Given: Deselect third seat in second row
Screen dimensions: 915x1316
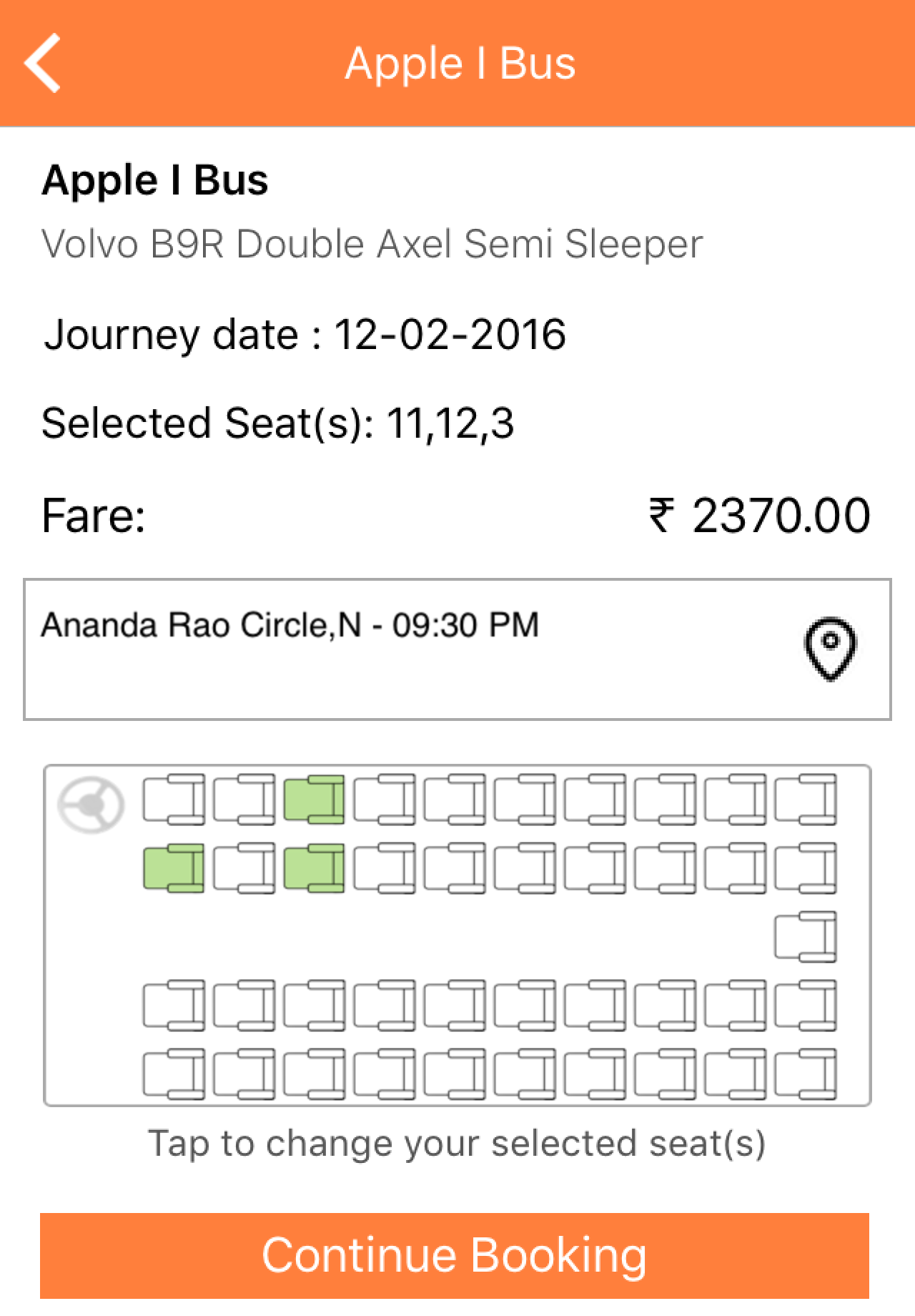Looking at the screenshot, I should coord(315,868).
